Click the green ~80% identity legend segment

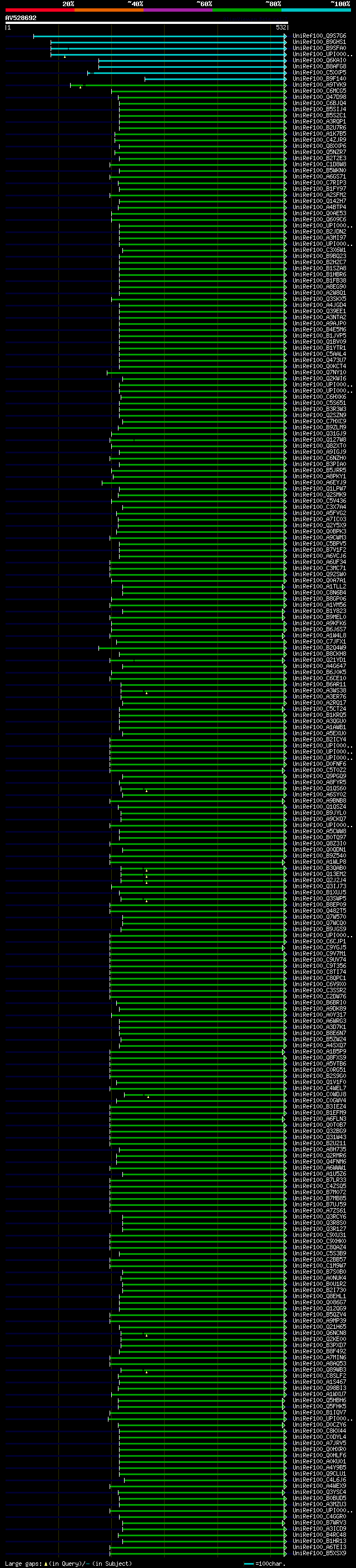pyautogui.click(x=247, y=10)
